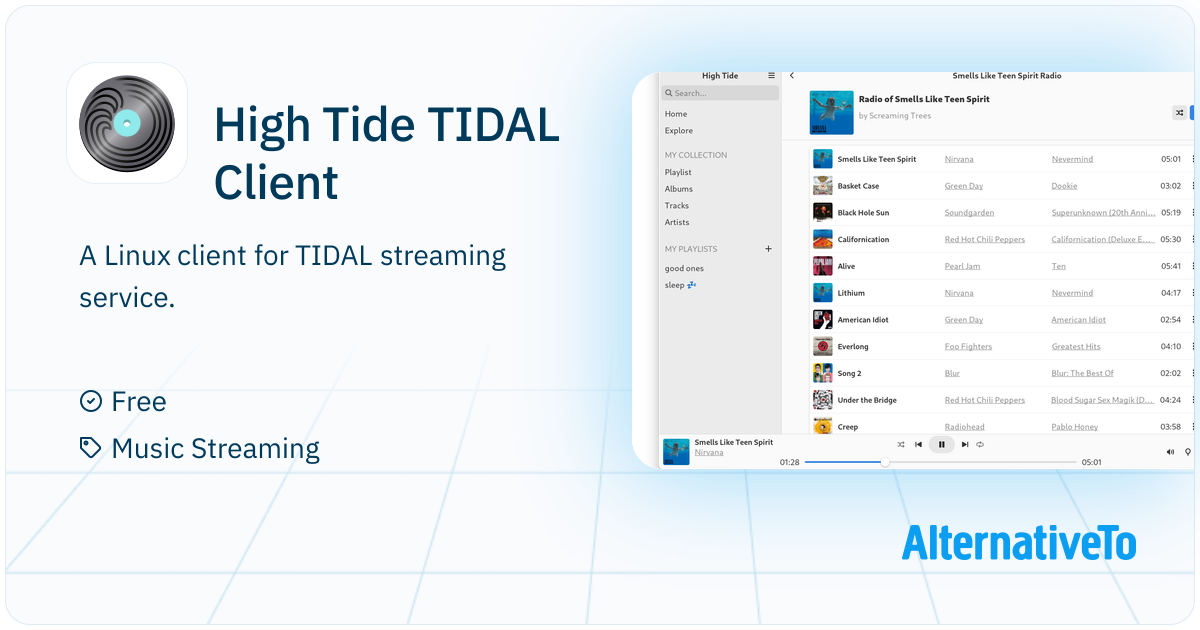
Task: Open Green Day artist link on Basket Case row
Action: coord(964,186)
